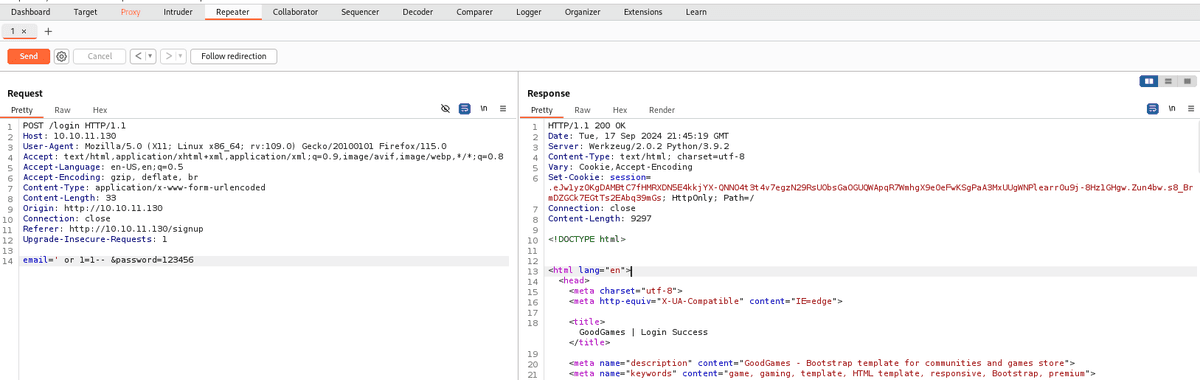Open the history dropdown next to back arrow
Viewport: 1200px width, 380px height.
(149, 56)
